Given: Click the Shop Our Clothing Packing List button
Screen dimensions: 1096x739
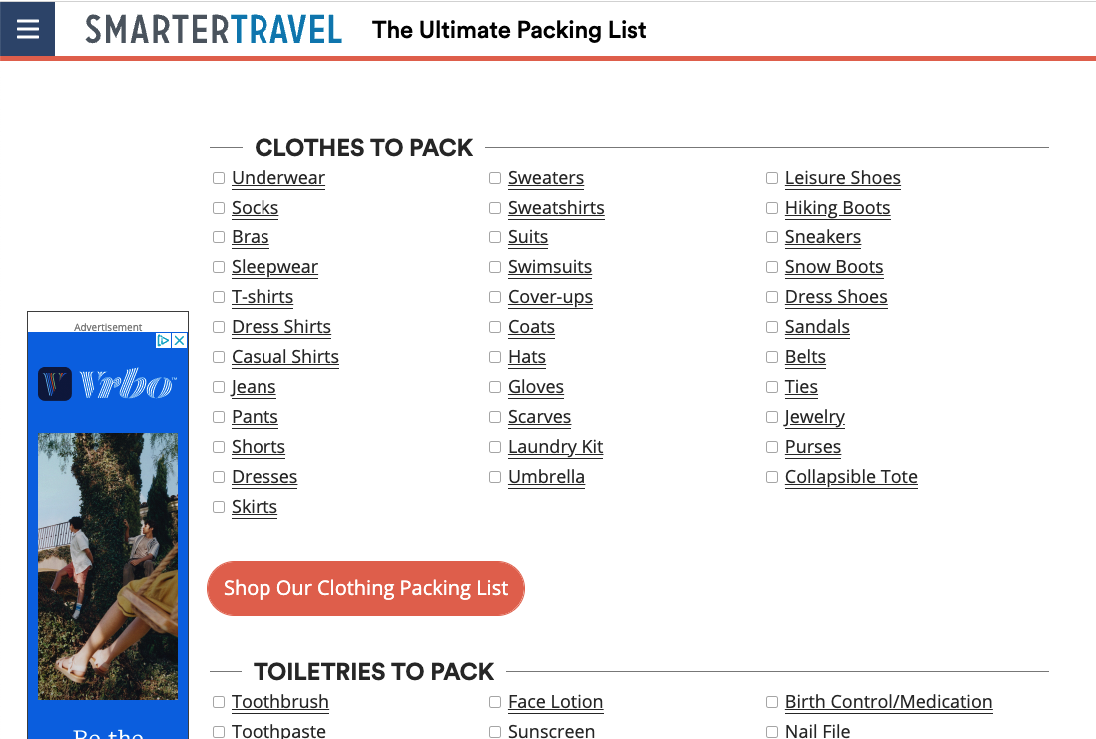Looking at the screenshot, I should pos(366,588).
